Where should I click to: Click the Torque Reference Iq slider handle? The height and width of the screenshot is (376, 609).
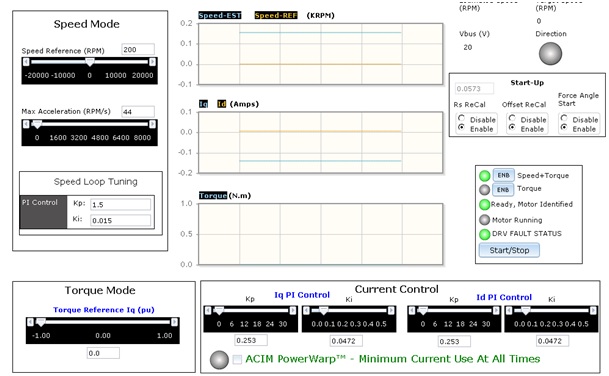41,322
